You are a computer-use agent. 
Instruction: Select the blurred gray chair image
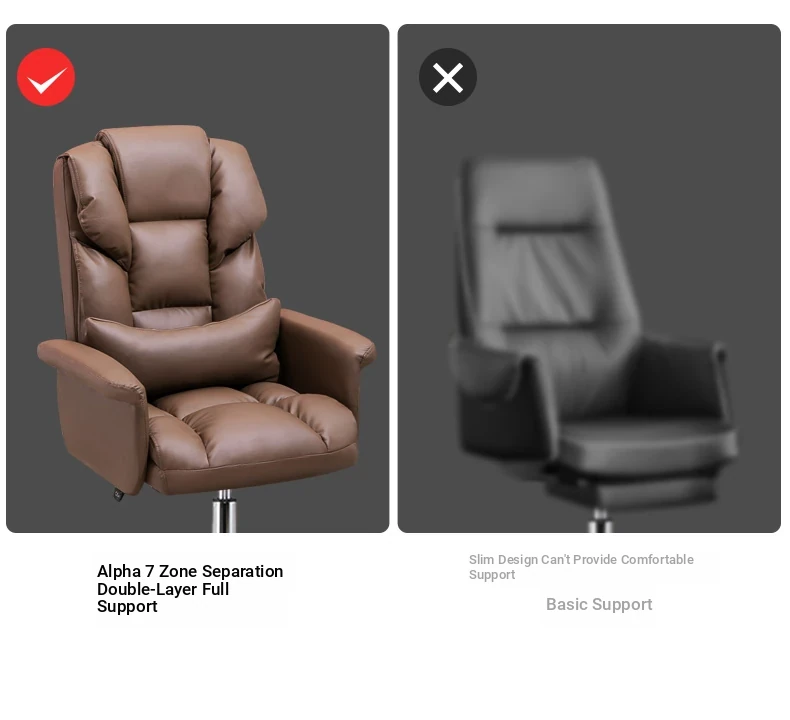(x=594, y=345)
